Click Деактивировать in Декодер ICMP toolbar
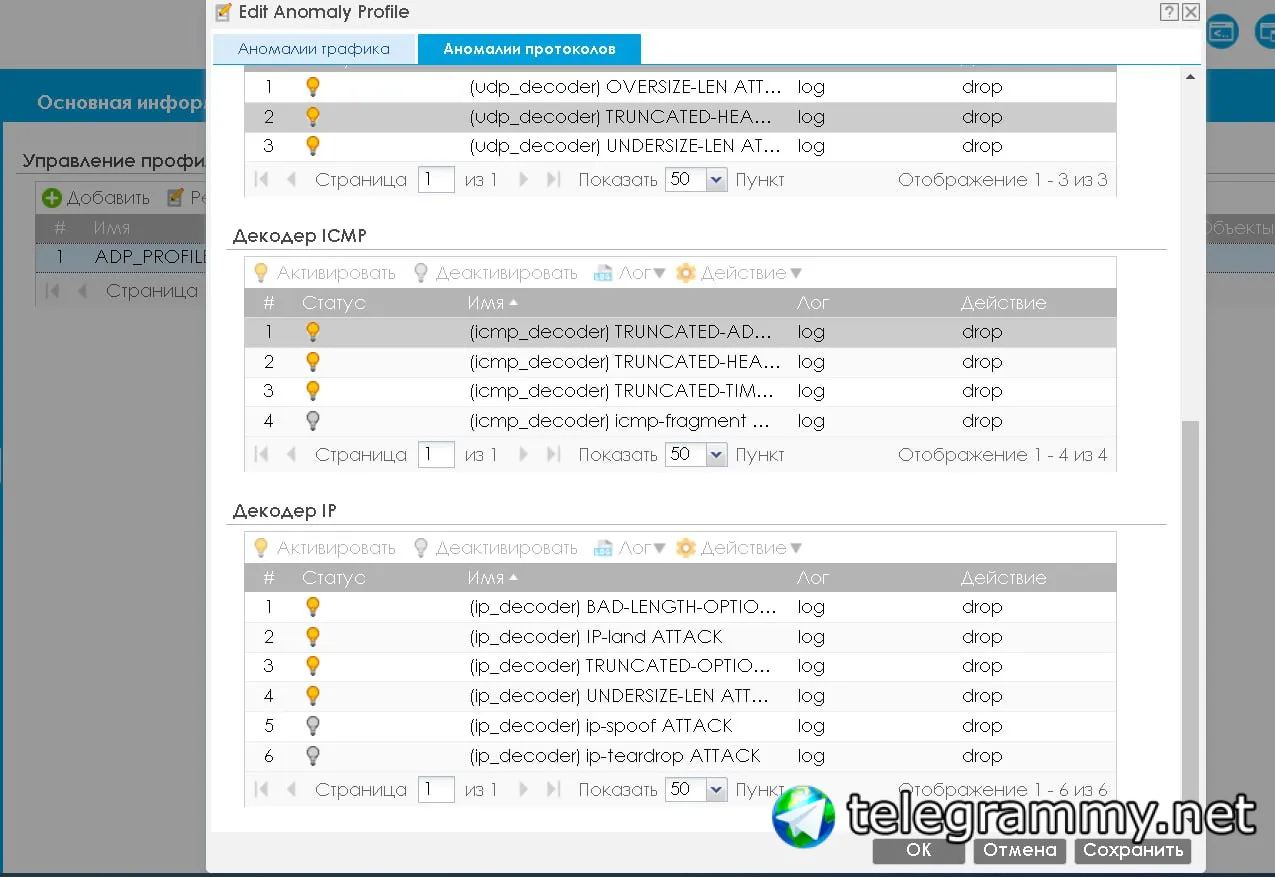1275x877 pixels. tap(495, 273)
